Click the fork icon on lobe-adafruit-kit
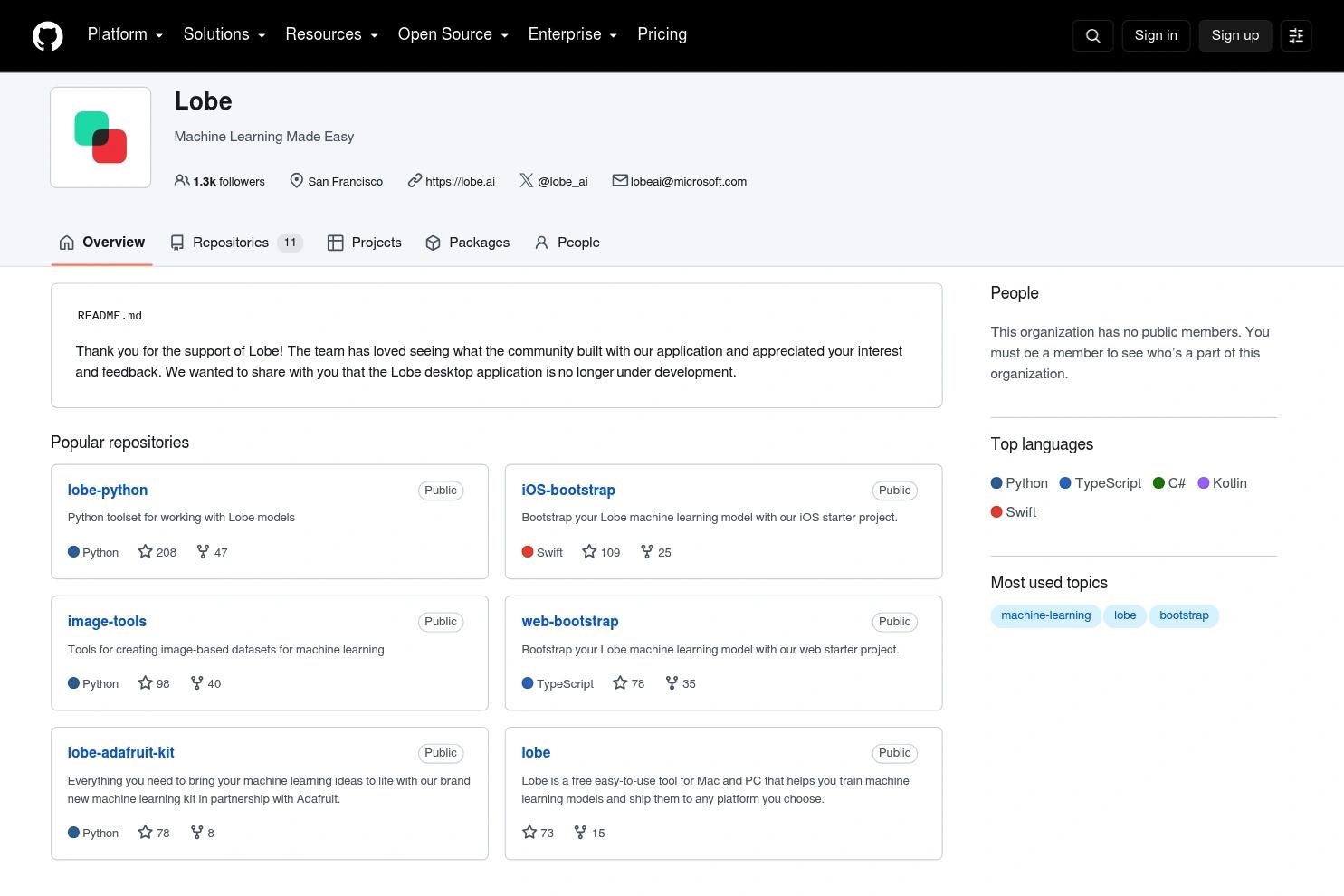This screenshot has height=896, width=1344. click(x=196, y=832)
